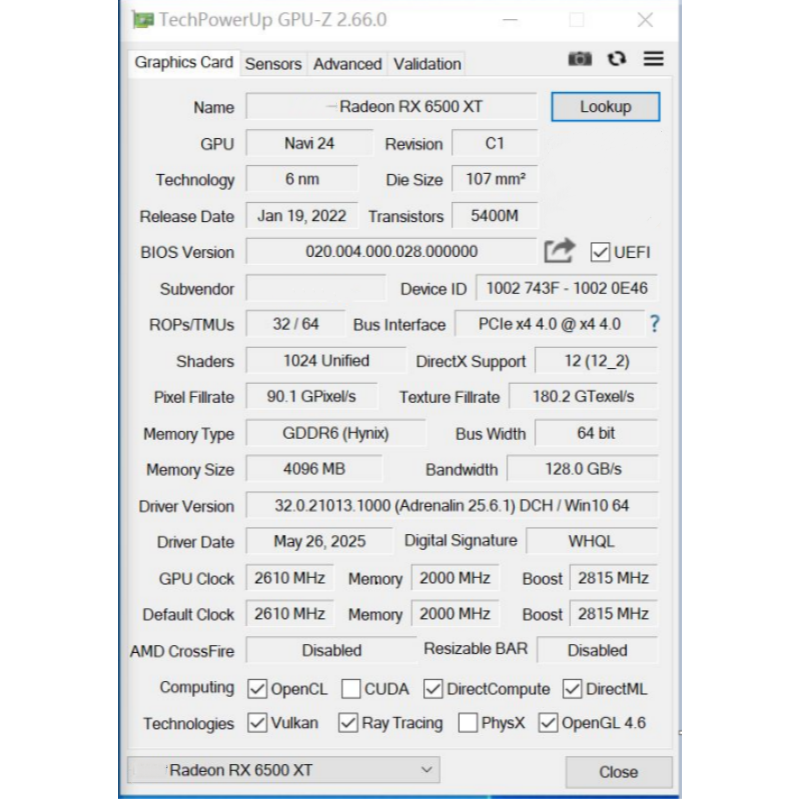This screenshot has width=800, height=800.
Task: Click the BIOS Version field 020.004.000.028.000000
Action: click(391, 251)
